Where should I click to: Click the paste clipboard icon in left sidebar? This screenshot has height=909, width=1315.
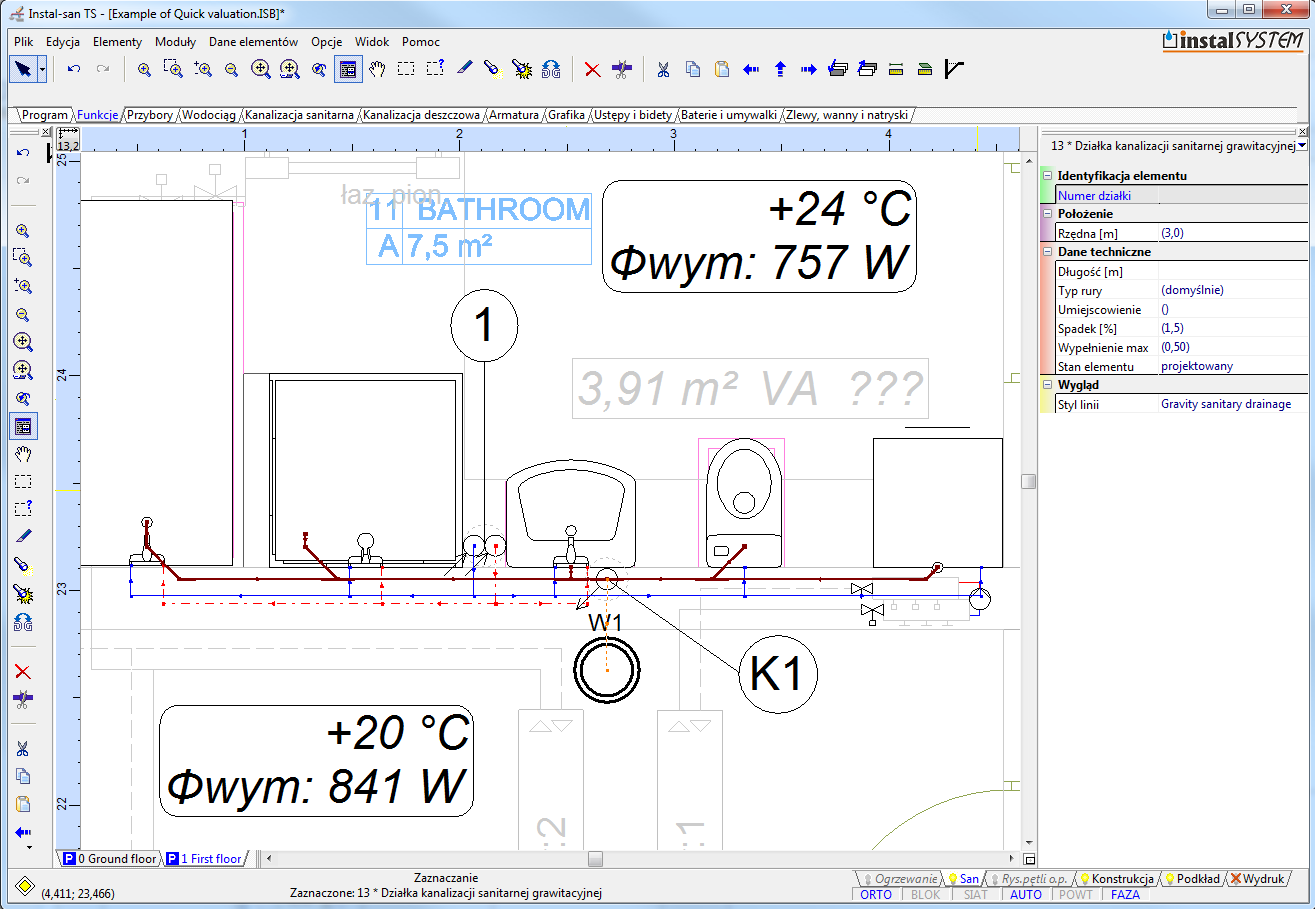coord(22,803)
